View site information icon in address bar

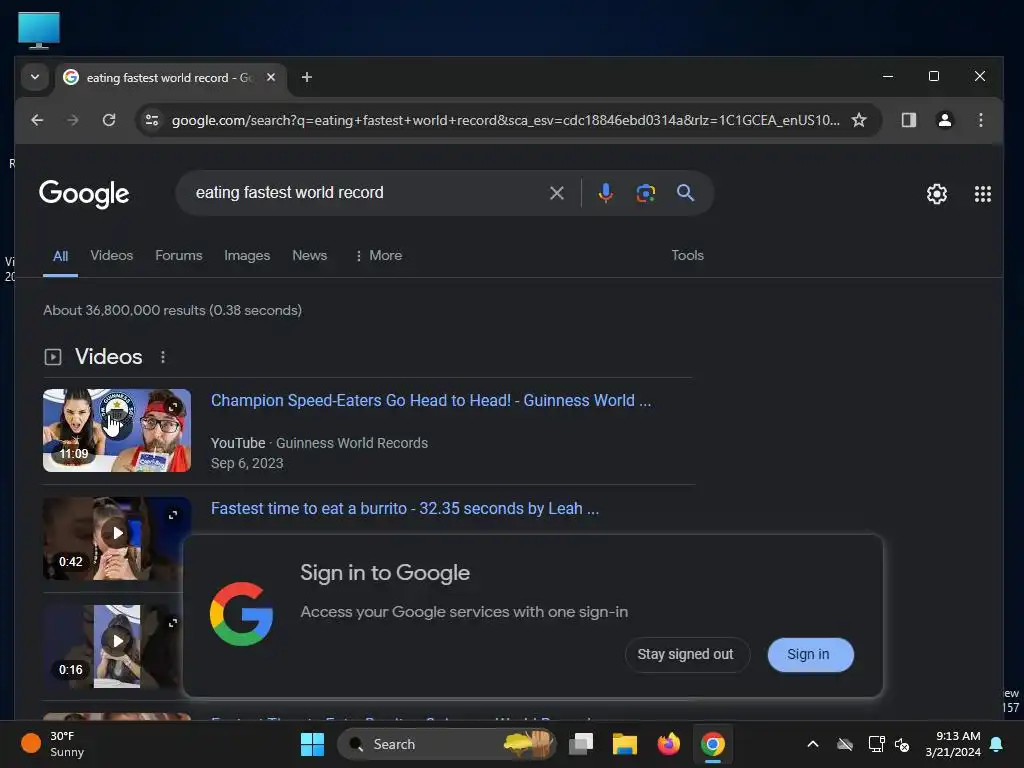[x=152, y=120]
